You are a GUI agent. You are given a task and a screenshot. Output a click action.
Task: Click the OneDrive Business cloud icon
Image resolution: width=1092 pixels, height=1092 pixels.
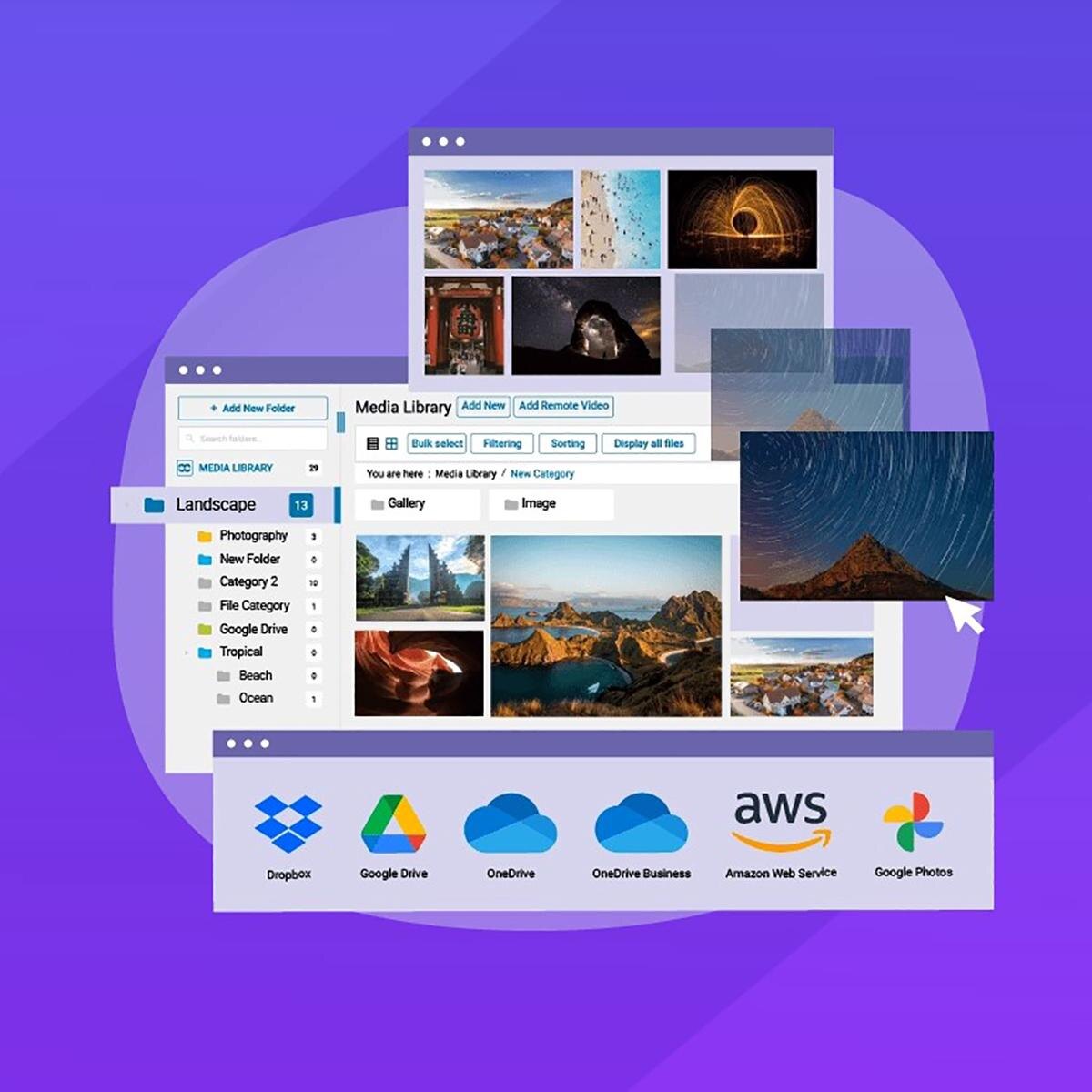(x=641, y=823)
